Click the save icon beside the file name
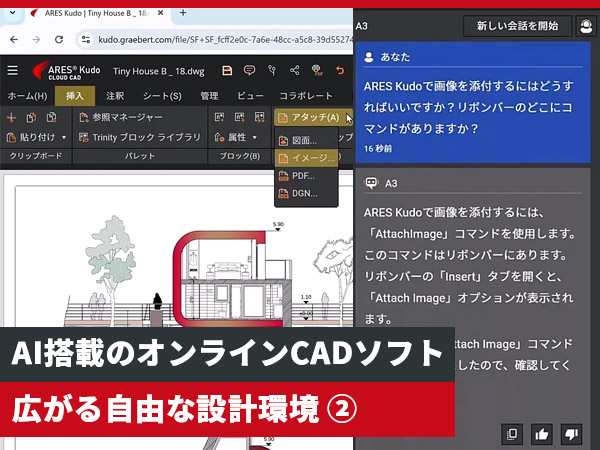Screen dimensions: 600x450 click(227, 71)
